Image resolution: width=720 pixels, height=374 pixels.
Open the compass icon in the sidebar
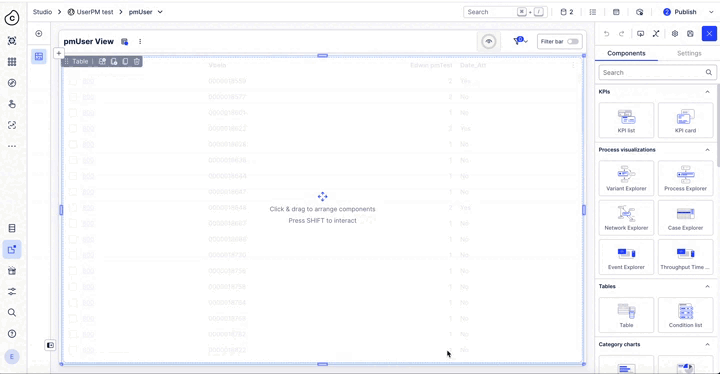click(12, 83)
